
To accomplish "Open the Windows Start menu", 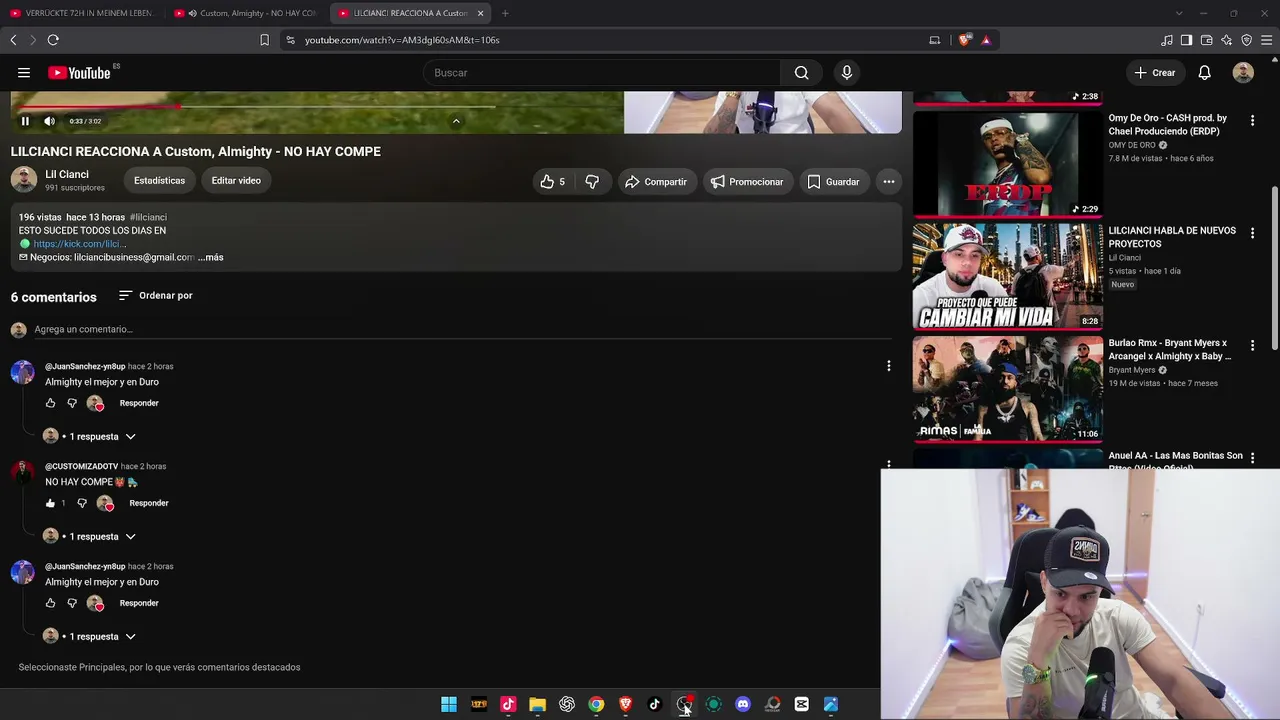I will 449,704.
